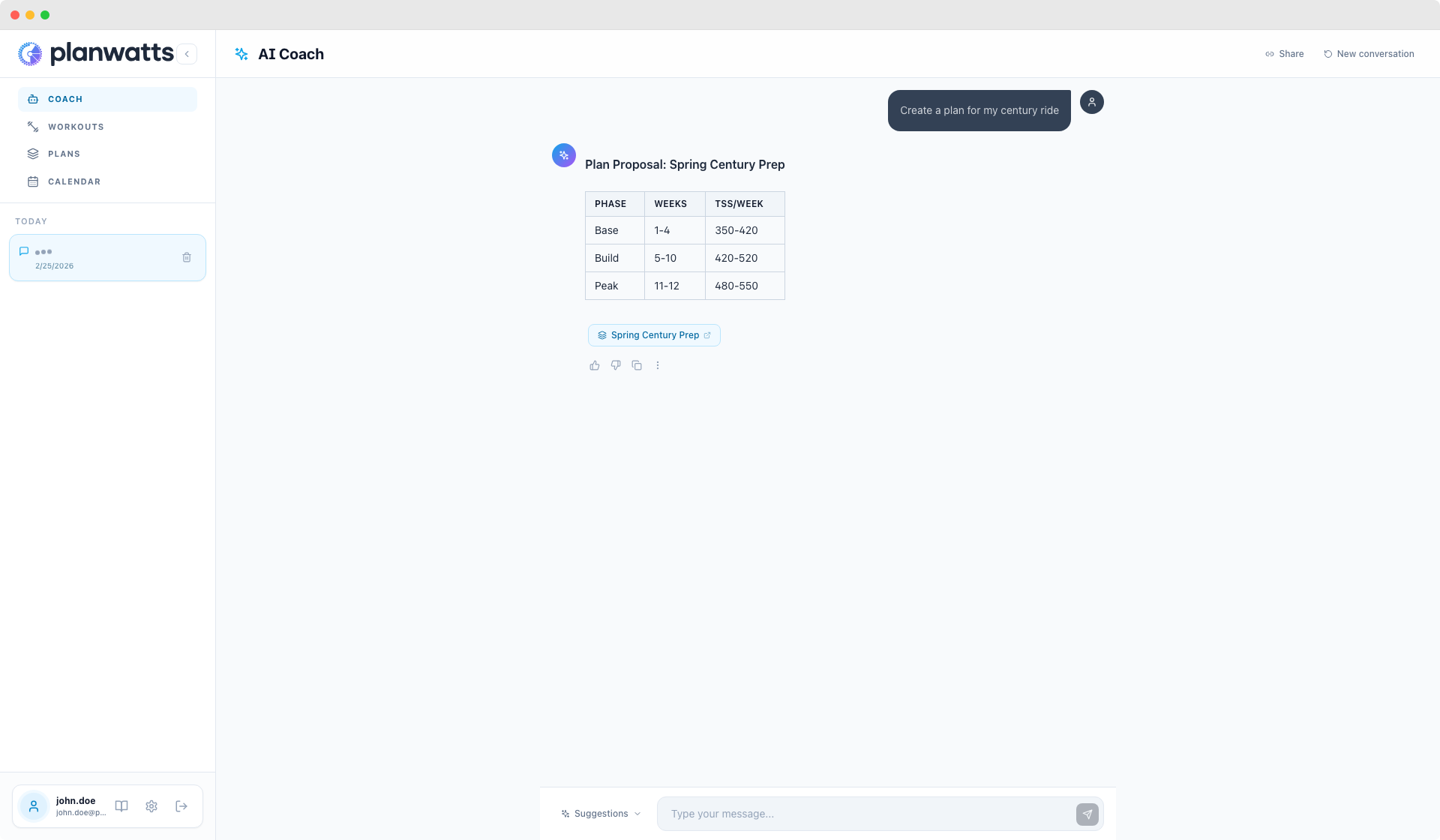
Task: Log out using the exit icon
Action: (x=181, y=806)
